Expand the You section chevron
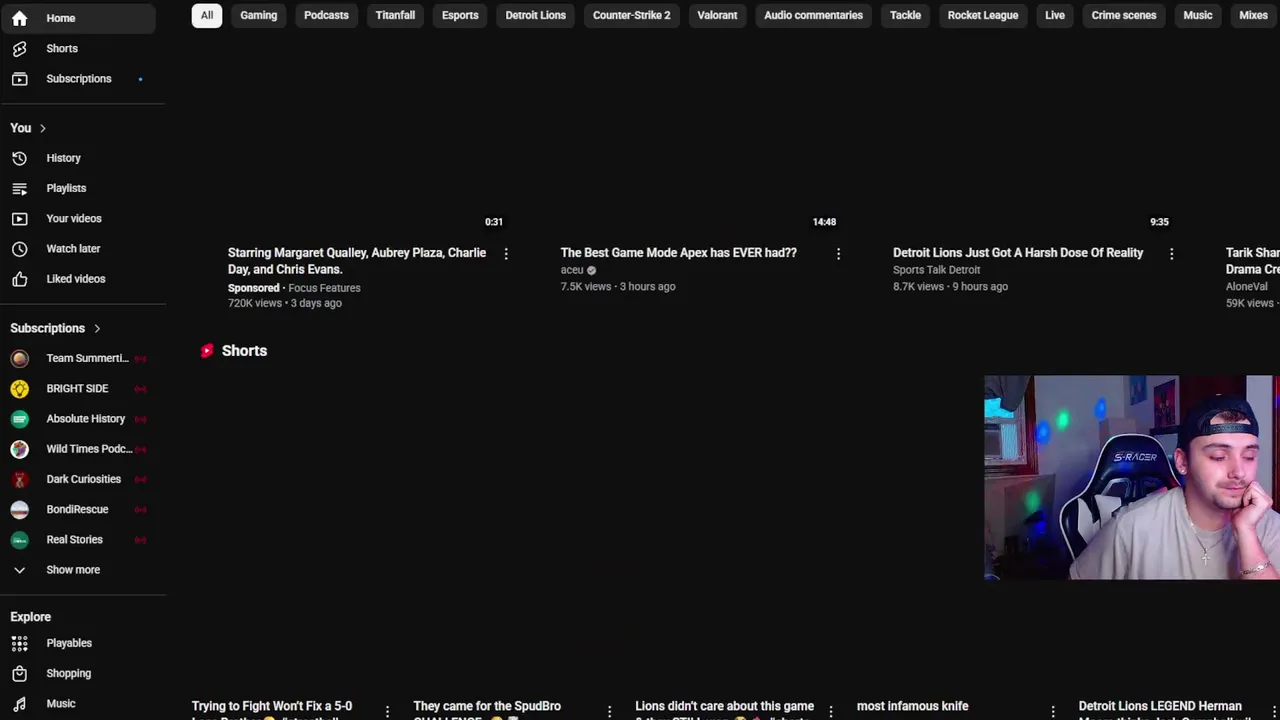The width and height of the screenshot is (1280, 720). click(42, 128)
